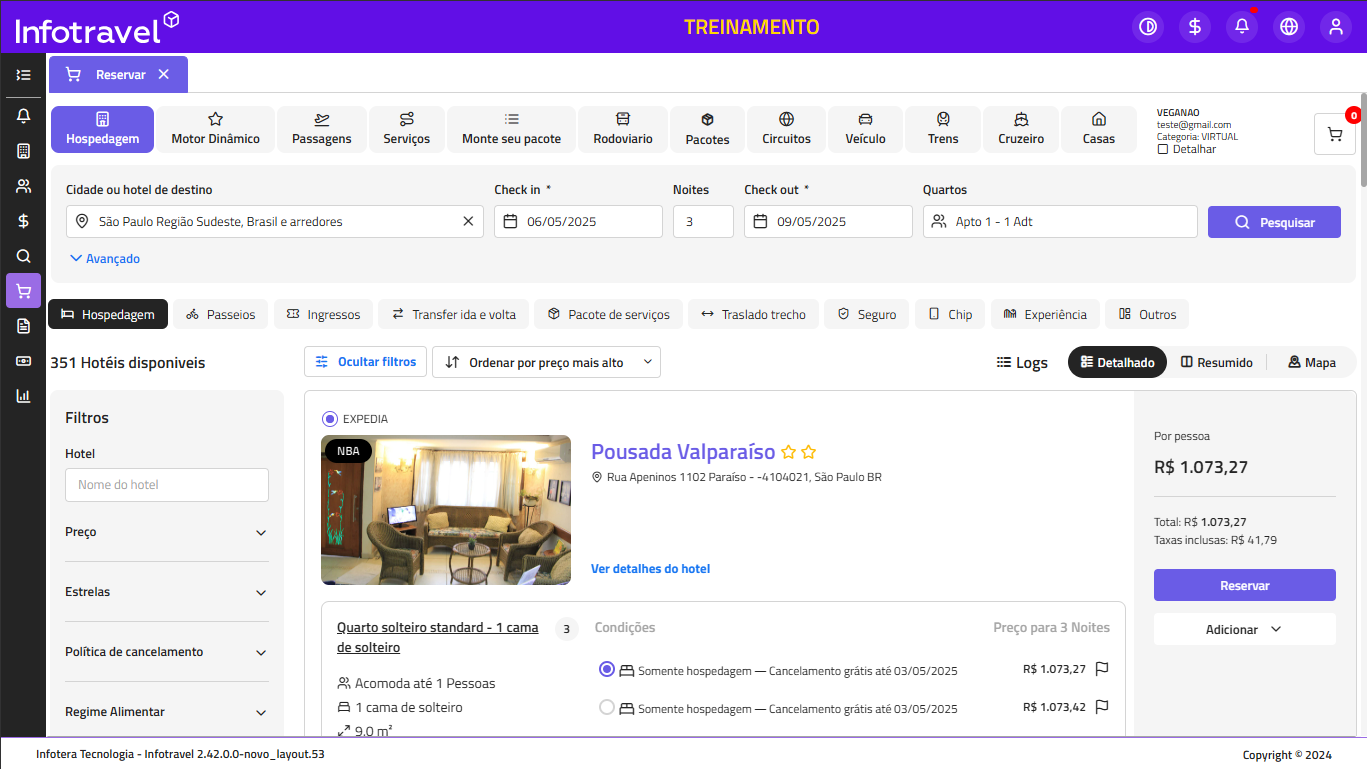Open Ver detalhes do hotel link
The width and height of the screenshot is (1367, 769).
pyautogui.click(x=650, y=569)
